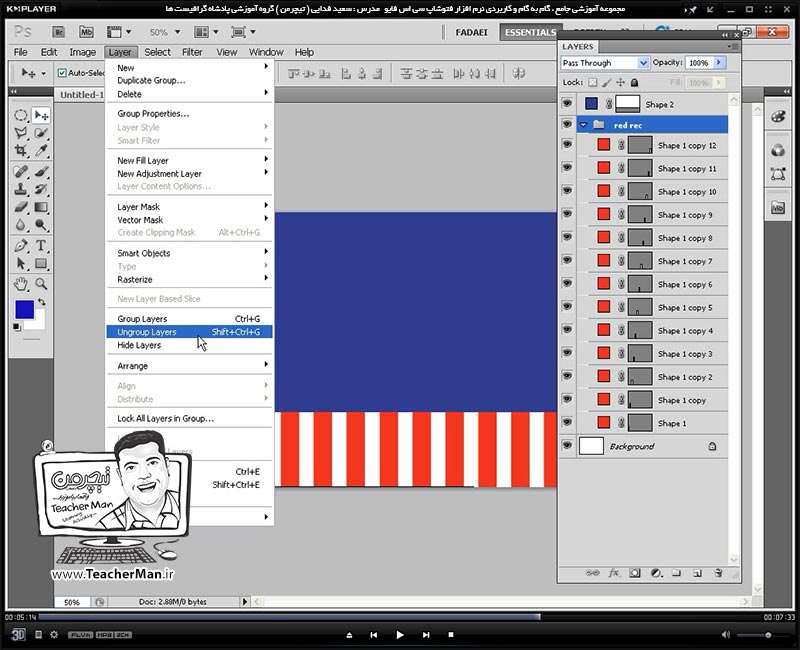Image resolution: width=800 pixels, height=650 pixels.
Task: Hide Shape 1 copy 12 layer
Action: pos(567,145)
